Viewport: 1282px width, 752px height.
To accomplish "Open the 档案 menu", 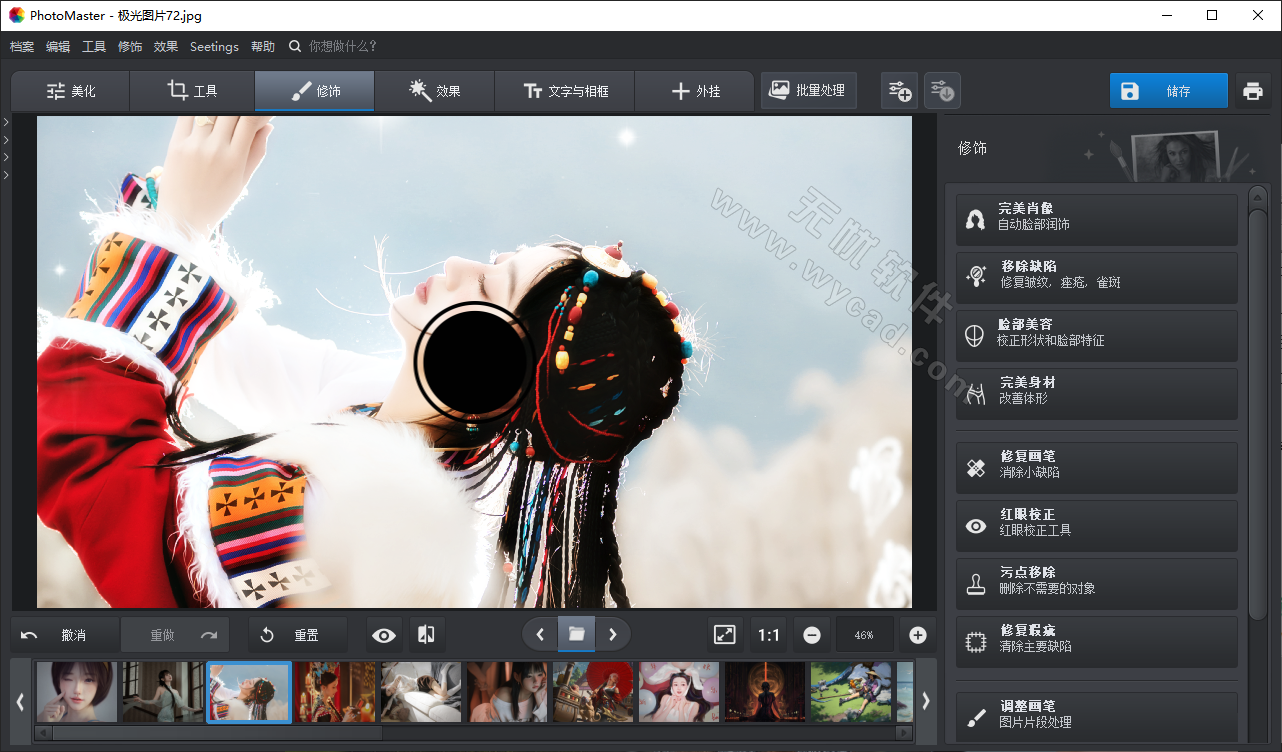I will click(x=21, y=46).
